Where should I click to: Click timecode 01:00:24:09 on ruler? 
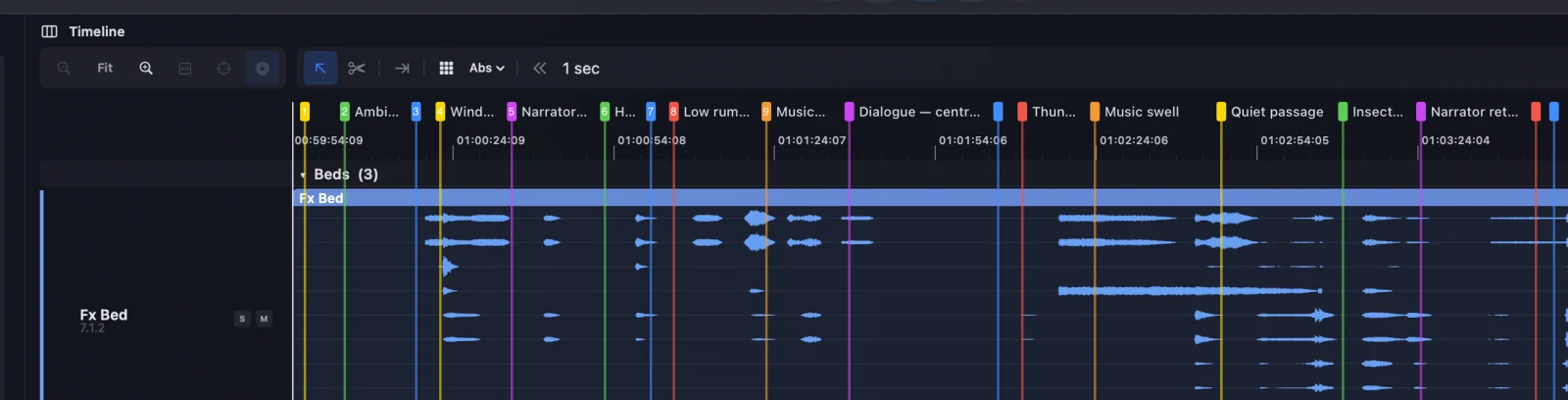pos(490,140)
